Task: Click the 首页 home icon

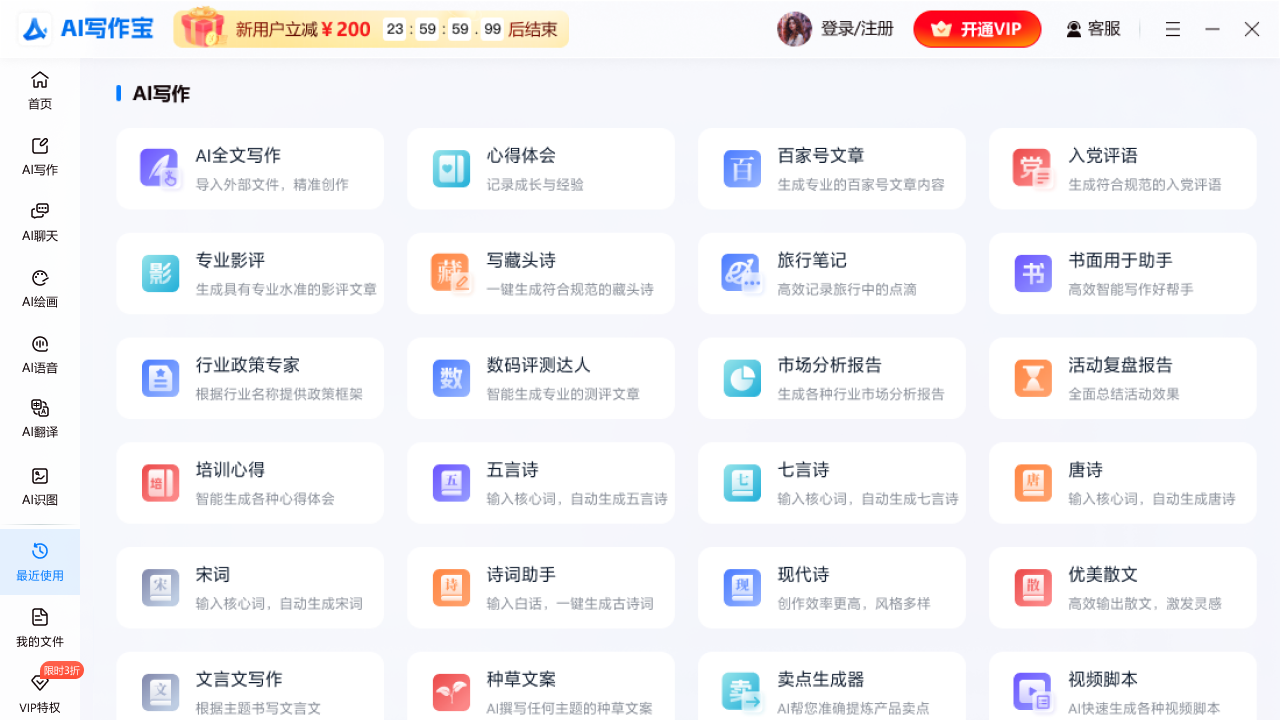Action: (40, 90)
